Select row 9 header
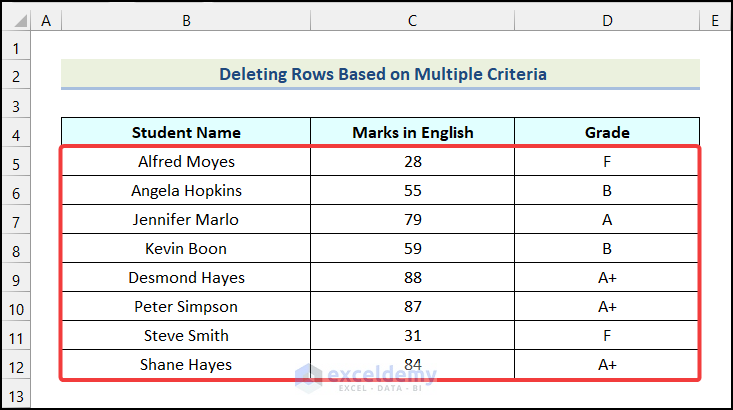 point(16,278)
